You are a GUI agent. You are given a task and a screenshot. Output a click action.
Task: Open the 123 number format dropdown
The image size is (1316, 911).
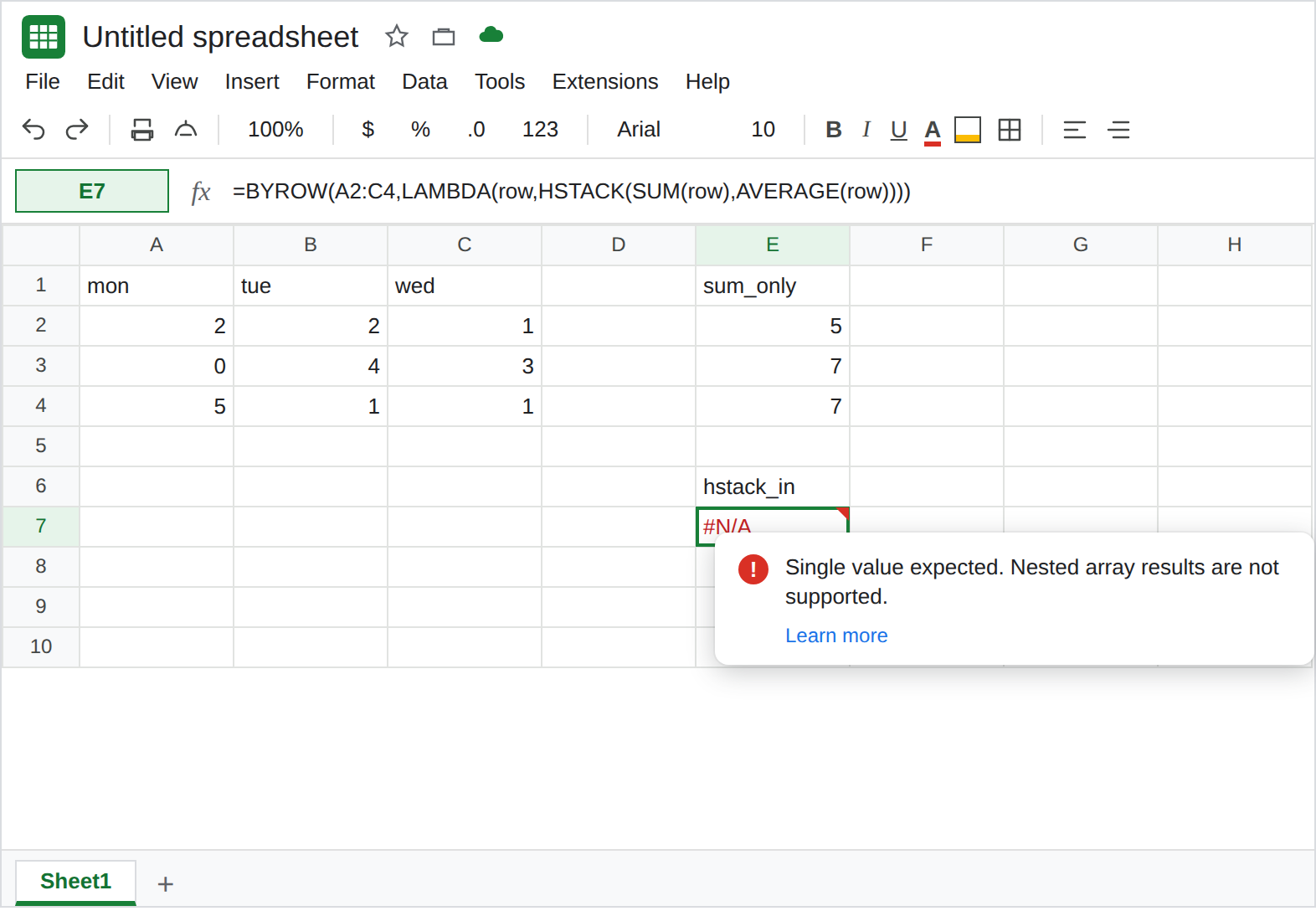(x=540, y=130)
